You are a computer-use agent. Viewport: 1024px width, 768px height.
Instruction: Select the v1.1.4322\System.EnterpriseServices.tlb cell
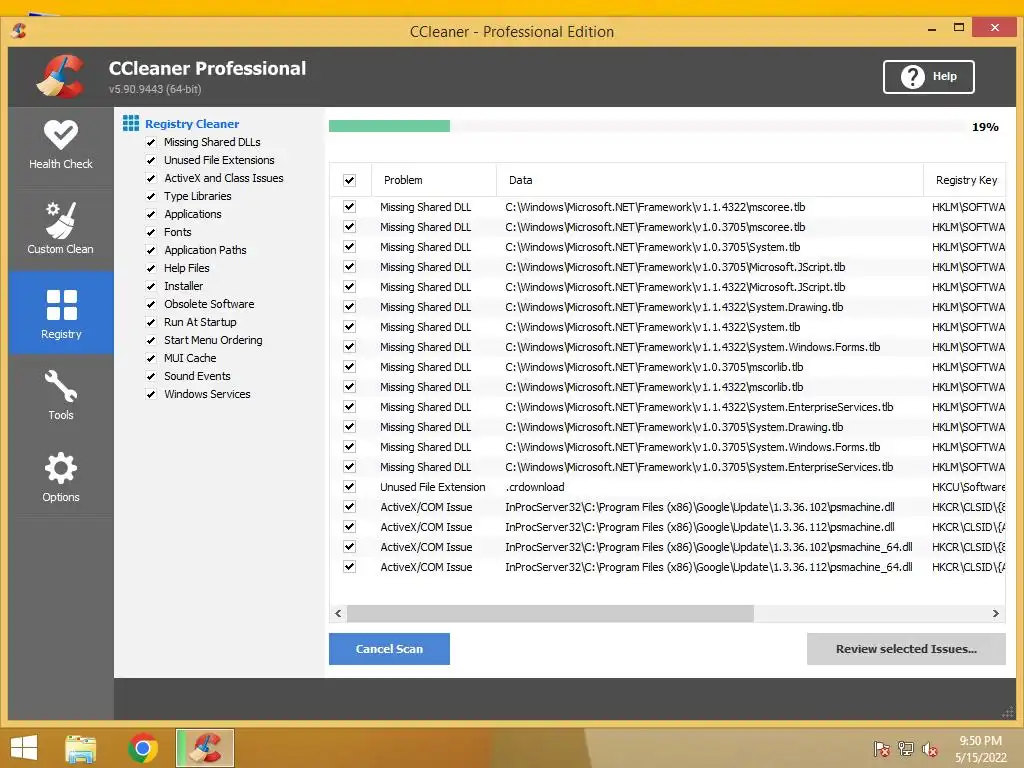tap(699, 407)
